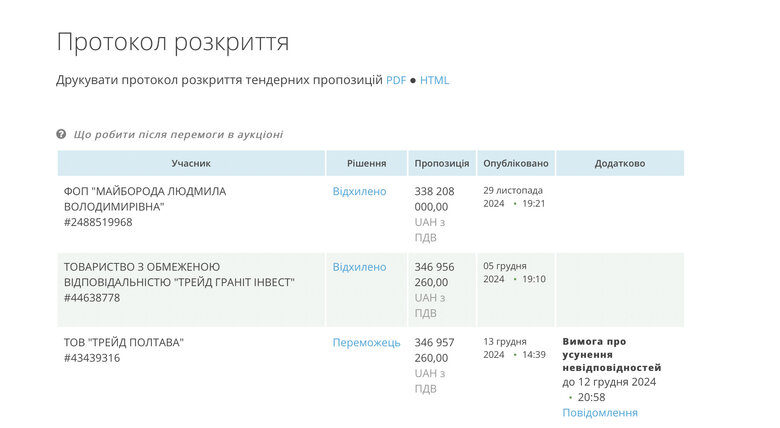This screenshot has height=428, width=780.
Task: Click the Додатково column header
Action: tap(620, 163)
